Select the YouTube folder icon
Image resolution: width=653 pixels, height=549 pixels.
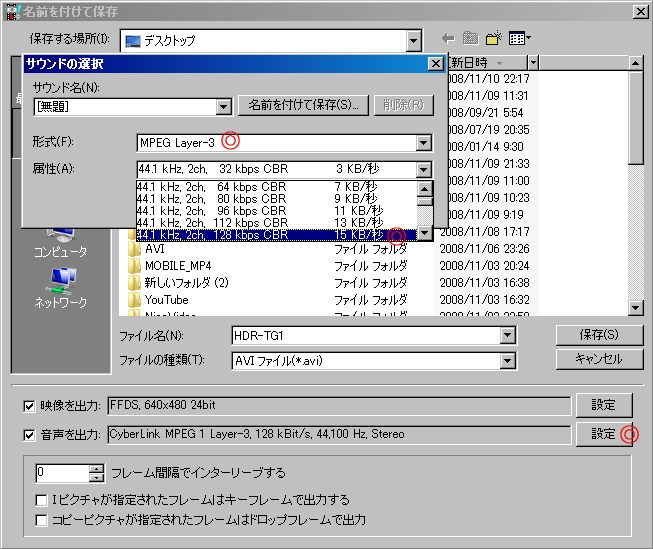[x=134, y=300]
